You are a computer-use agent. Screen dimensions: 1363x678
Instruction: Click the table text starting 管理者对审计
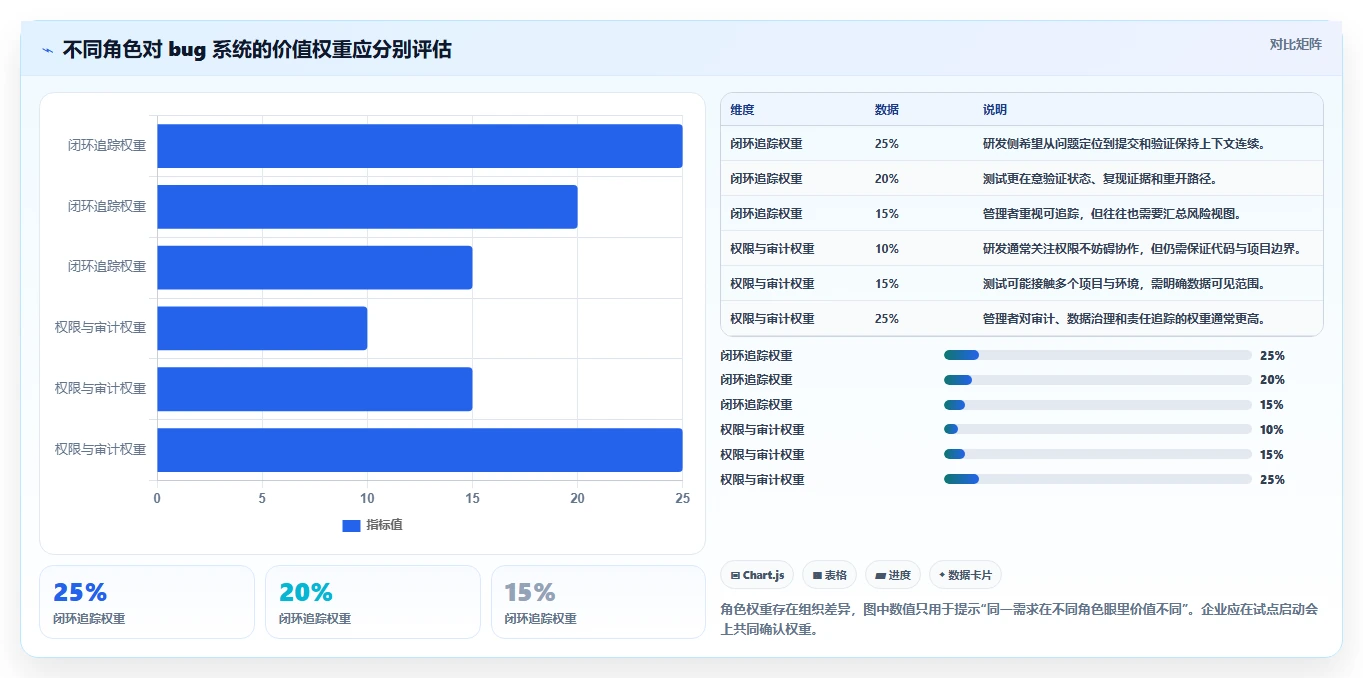point(1124,319)
